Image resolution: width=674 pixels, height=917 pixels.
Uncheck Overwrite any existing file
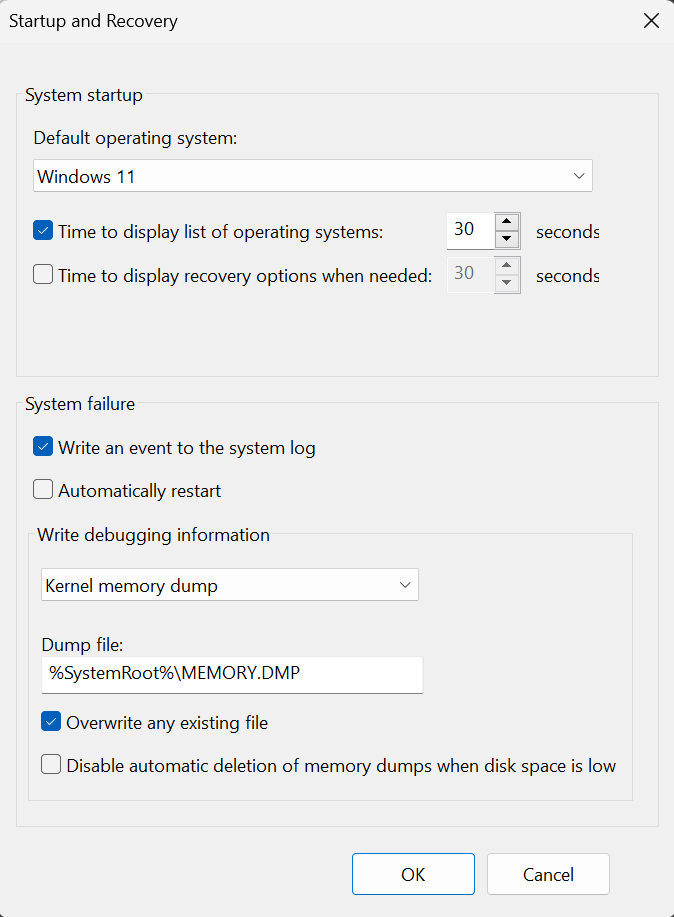click(x=51, y=721)
